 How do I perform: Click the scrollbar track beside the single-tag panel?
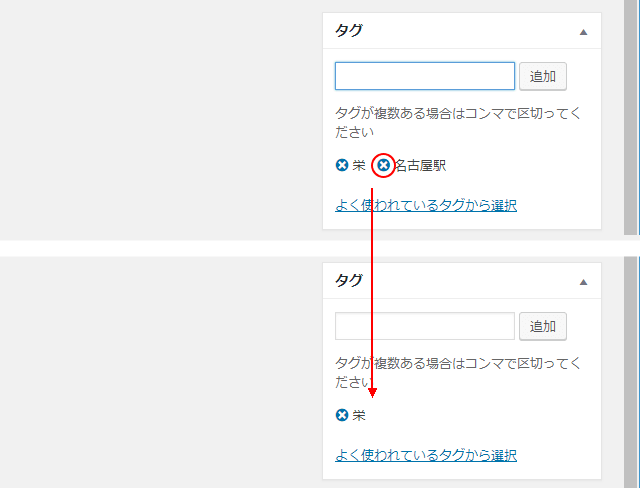pyautogui.click(x=631, y=370)
